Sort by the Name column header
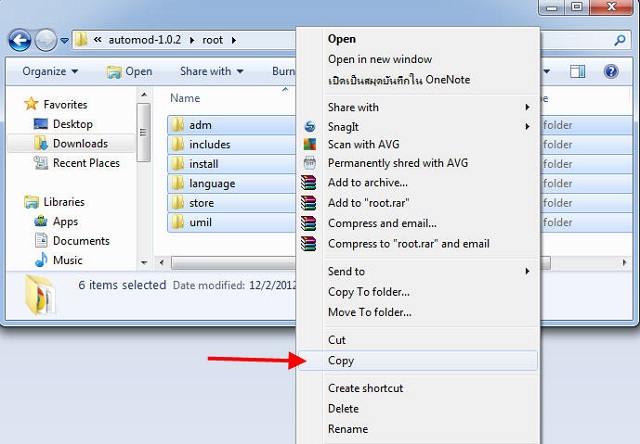This screenshot has width=640, height=444. pos(185,98)
